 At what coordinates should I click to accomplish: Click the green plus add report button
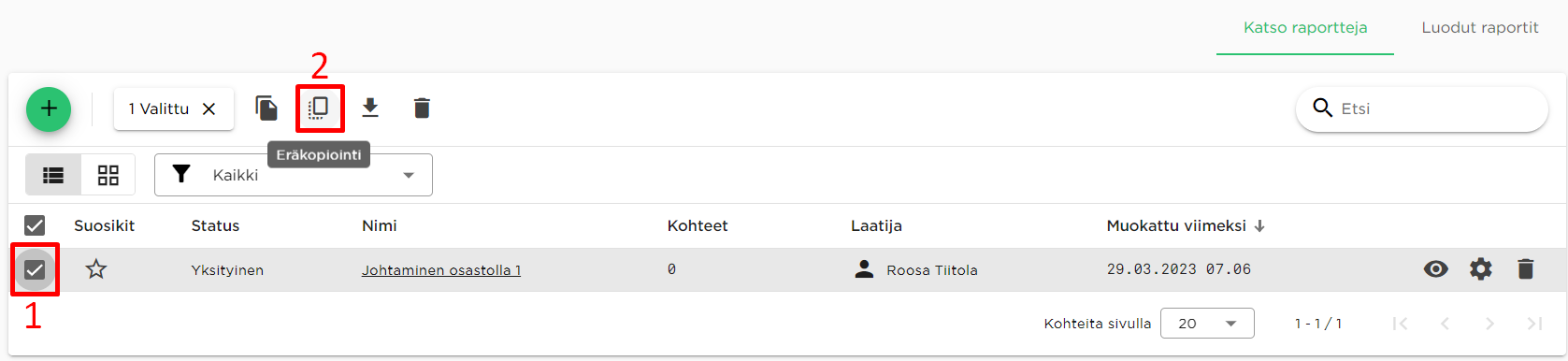49,109
